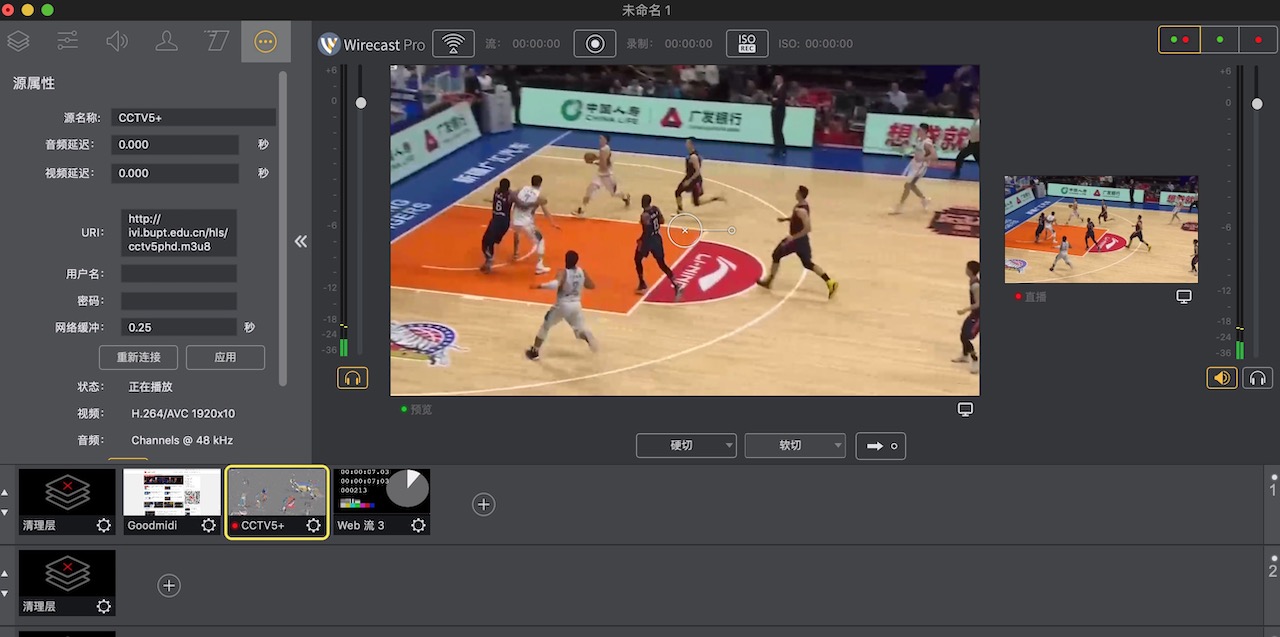1280x637 pixels.
Task: Toggle the live headphone monitor button
Action: (1258, 378)
